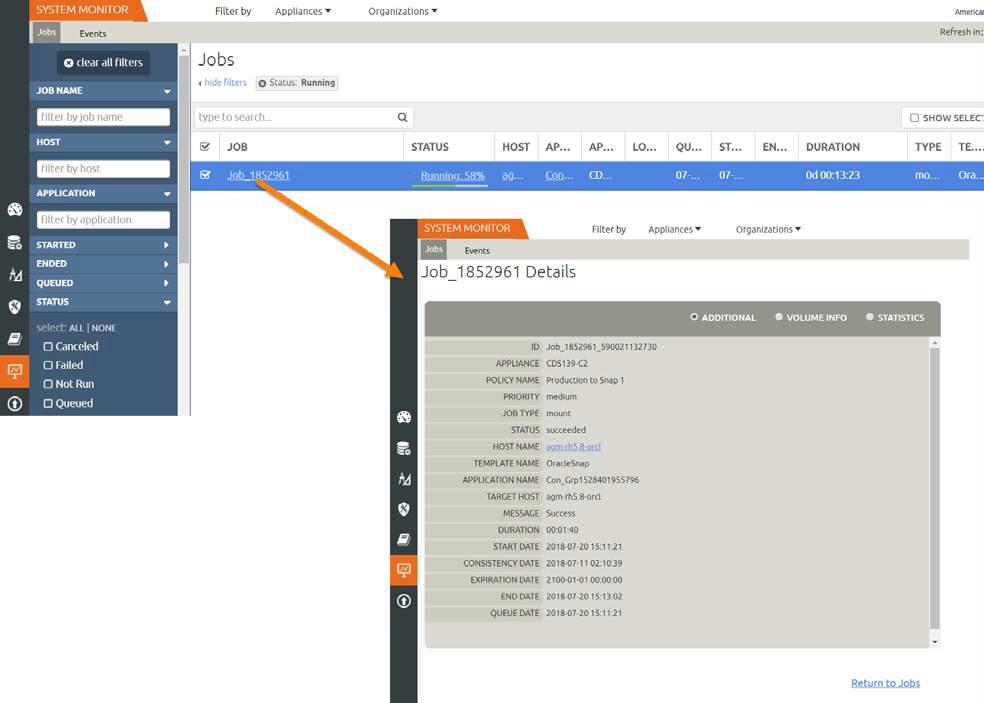Sort by the HOST column header

click(516, 147)
